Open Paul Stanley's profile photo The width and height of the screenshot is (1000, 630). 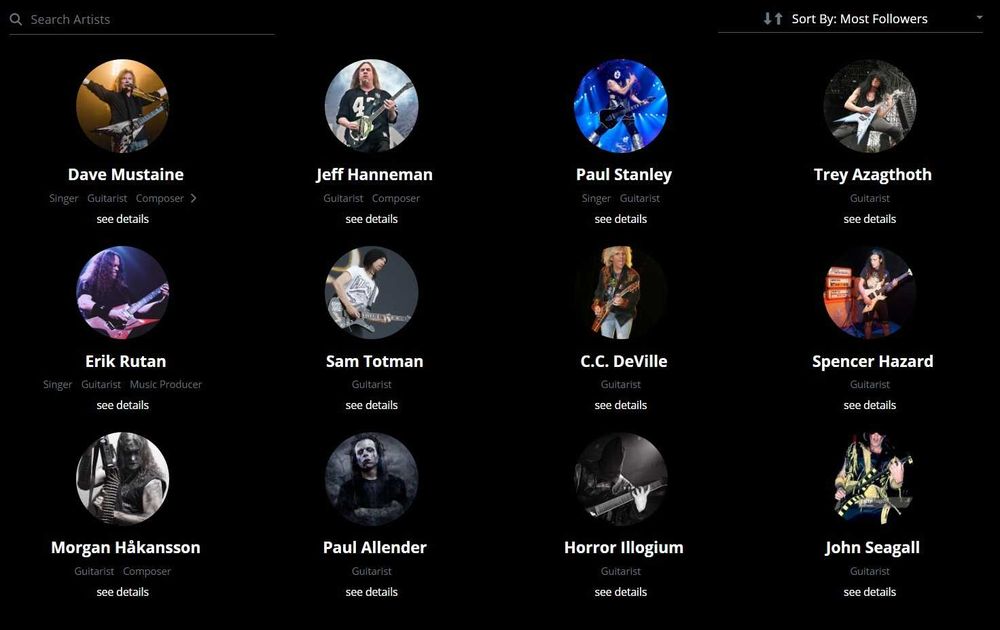(621, 106)
